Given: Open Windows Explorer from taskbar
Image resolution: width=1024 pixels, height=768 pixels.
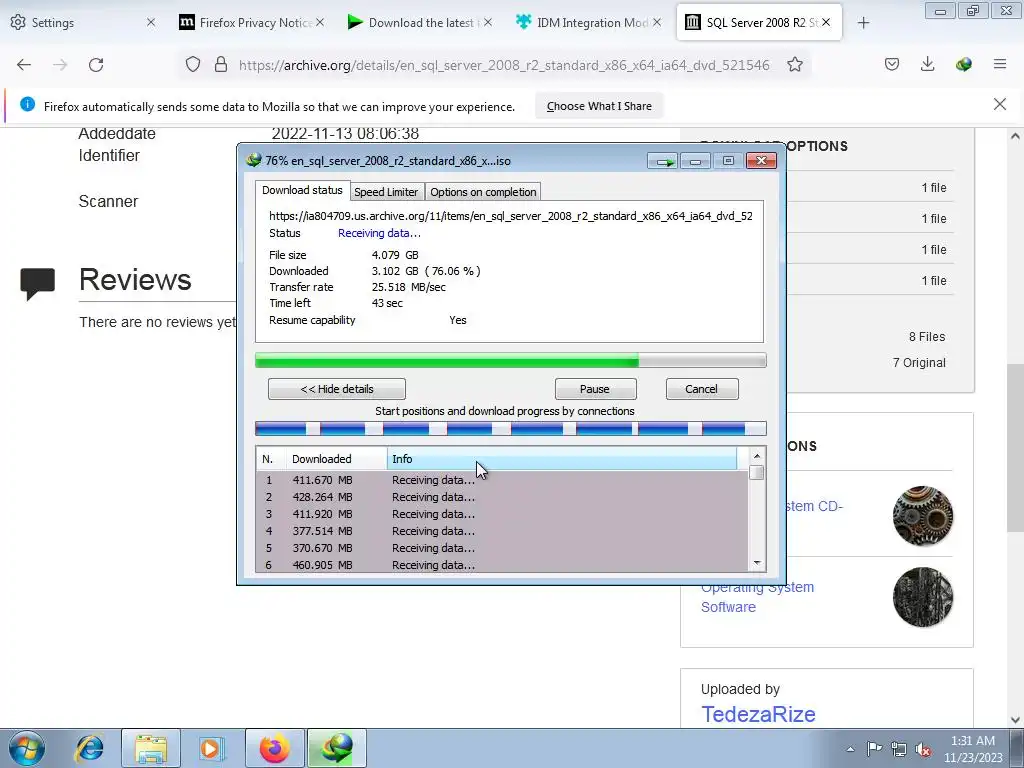Looking at the screenshot, I should pyautogui.click(x=151, y=748).
